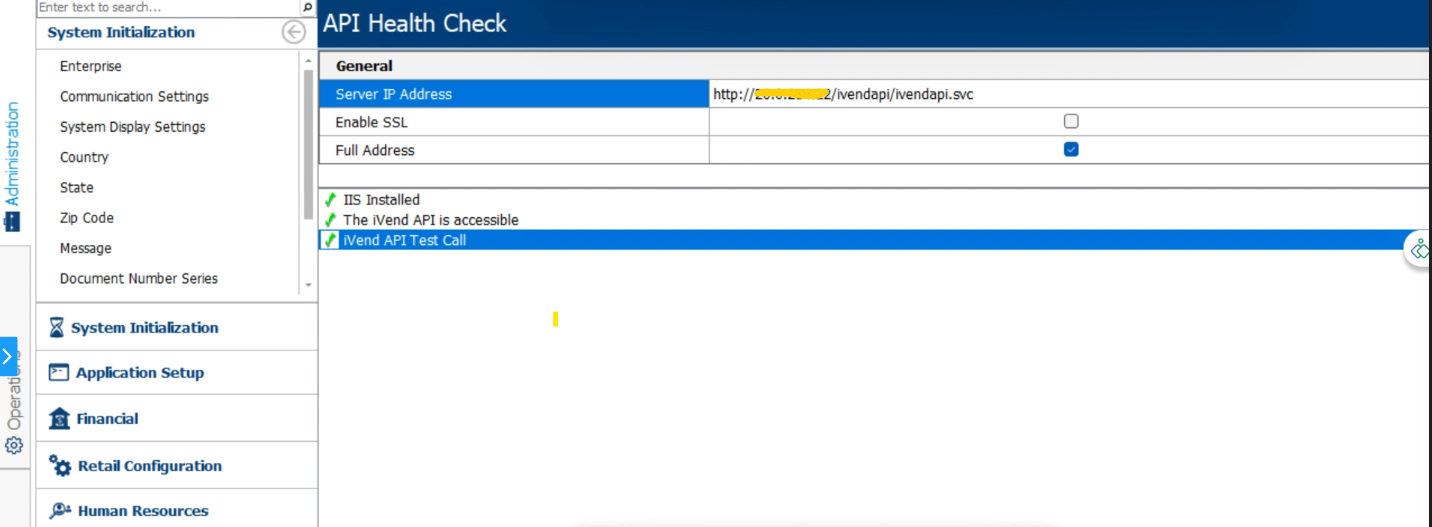Select the IIS Installed result row
1432x527 pixels.
coord(875,200)
